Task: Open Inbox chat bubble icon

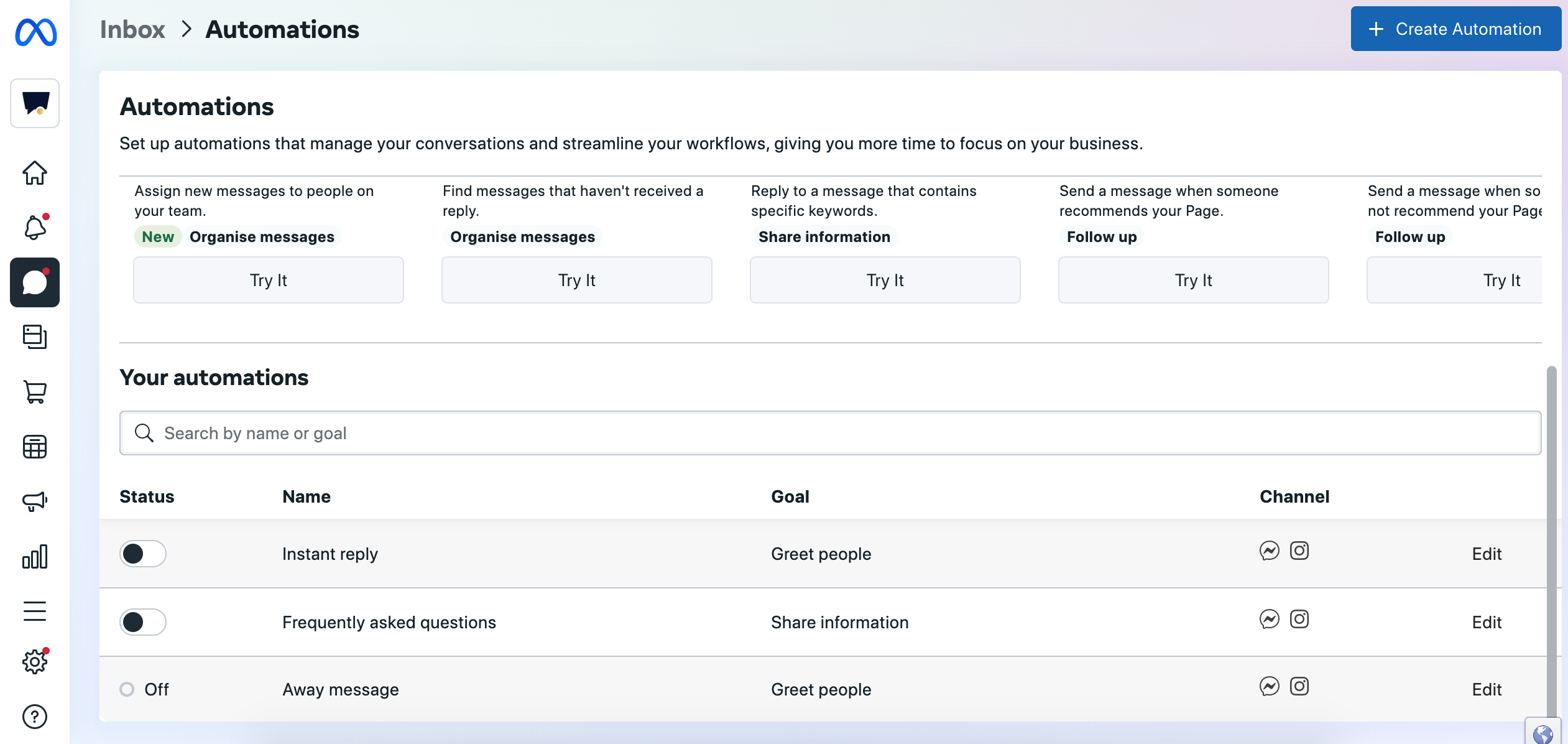Action: (x=35, y=282)
